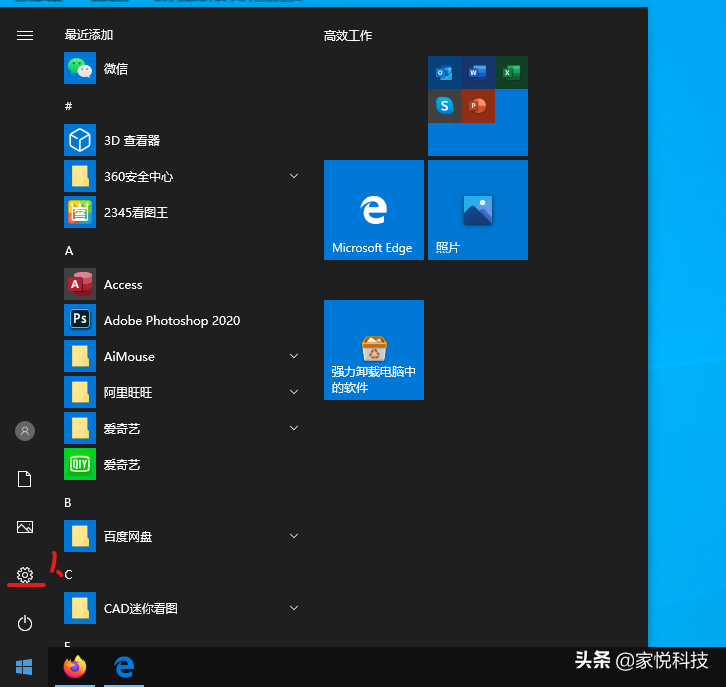The image size is (726, 687).
Task: Click the user account avatar
Action: click(25, 431)
